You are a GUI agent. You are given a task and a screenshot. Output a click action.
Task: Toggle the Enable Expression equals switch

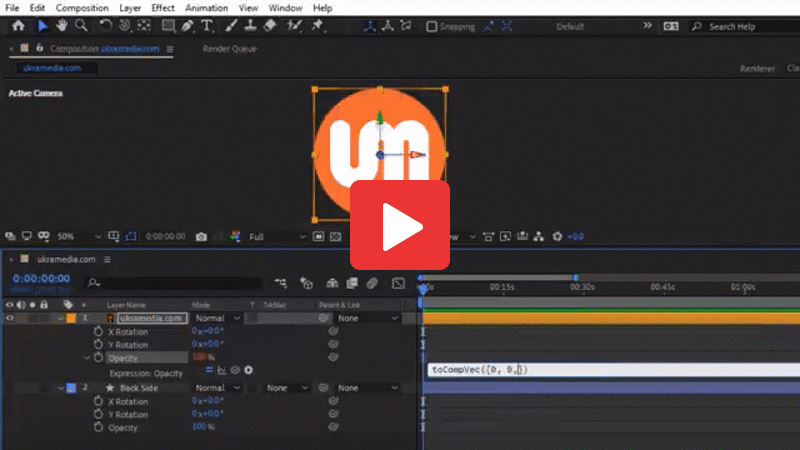pos(209,370)
